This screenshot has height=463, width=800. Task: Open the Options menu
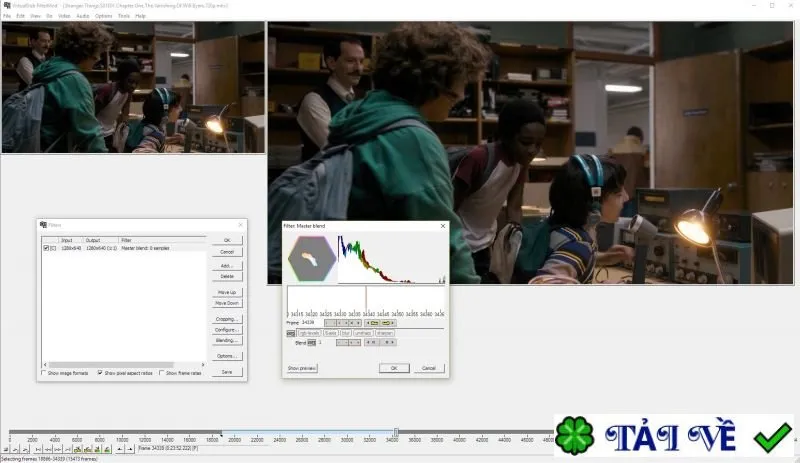(x=103, y=16)
